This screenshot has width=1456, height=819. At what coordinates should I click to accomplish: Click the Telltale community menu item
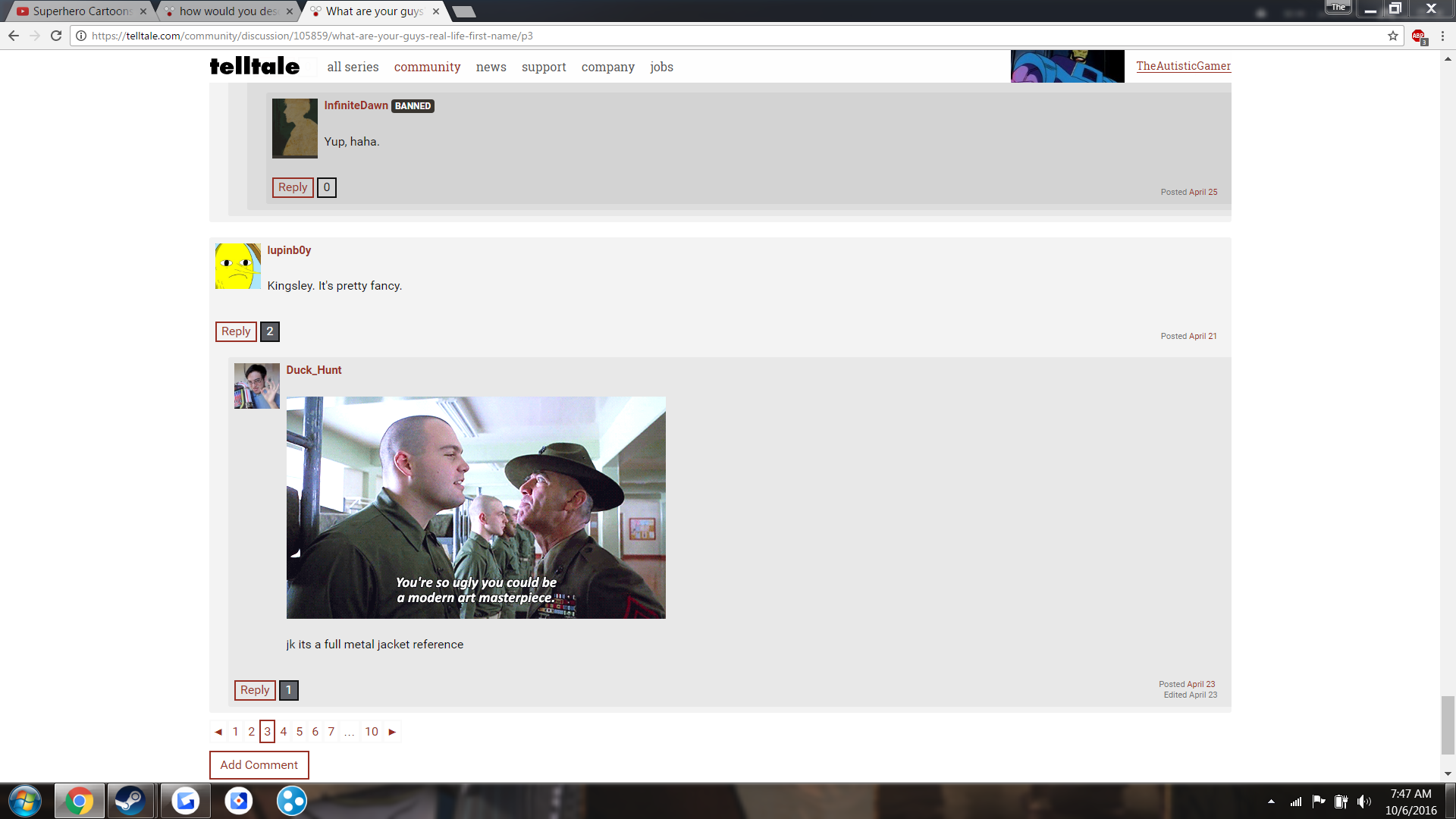(427, 66)
